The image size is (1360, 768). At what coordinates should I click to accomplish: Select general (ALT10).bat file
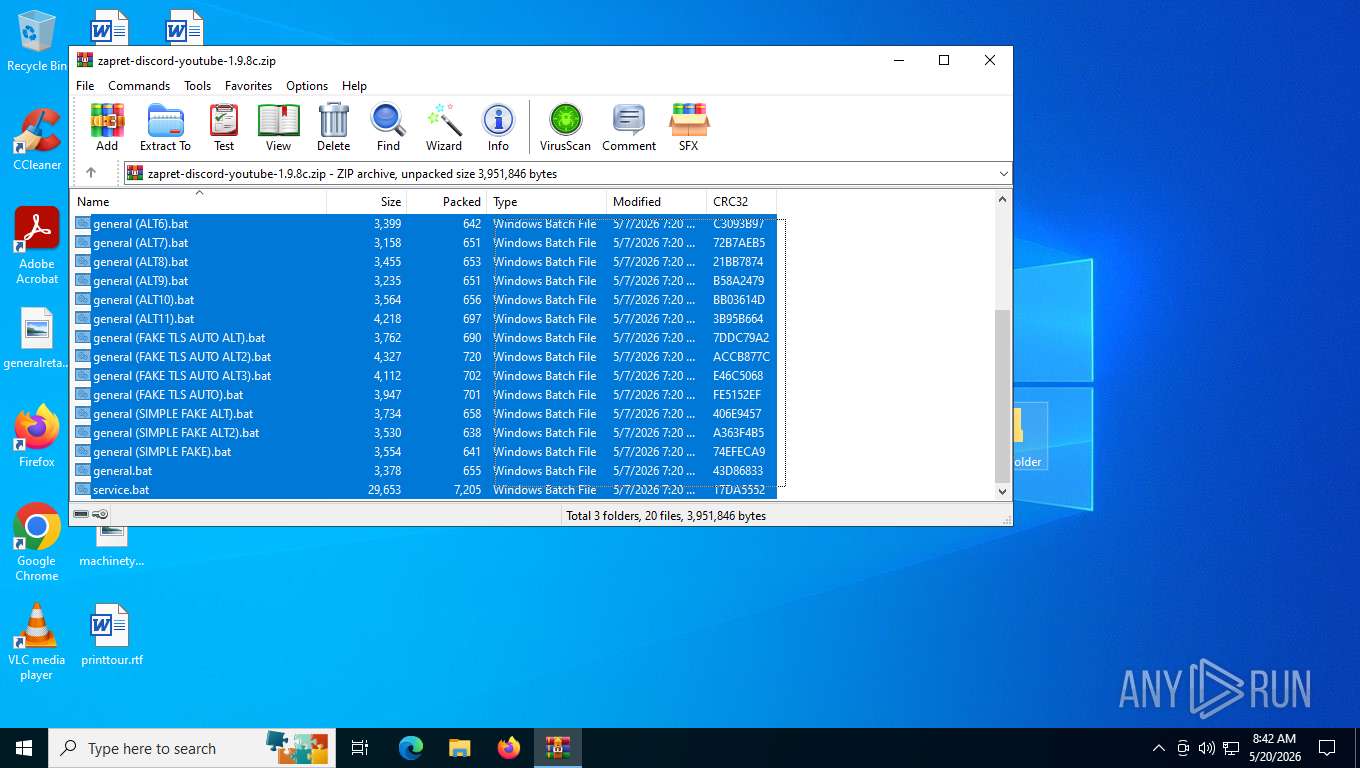point(424,300)
